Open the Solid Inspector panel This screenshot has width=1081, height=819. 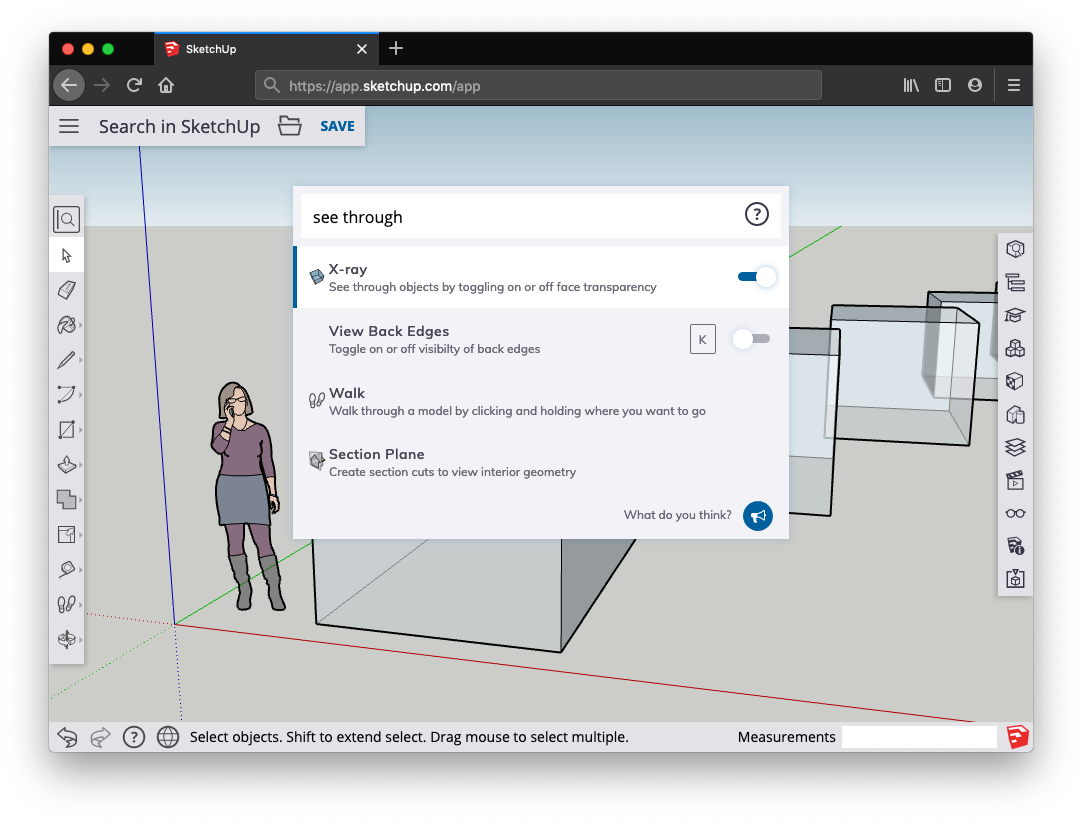point(1015,578)
